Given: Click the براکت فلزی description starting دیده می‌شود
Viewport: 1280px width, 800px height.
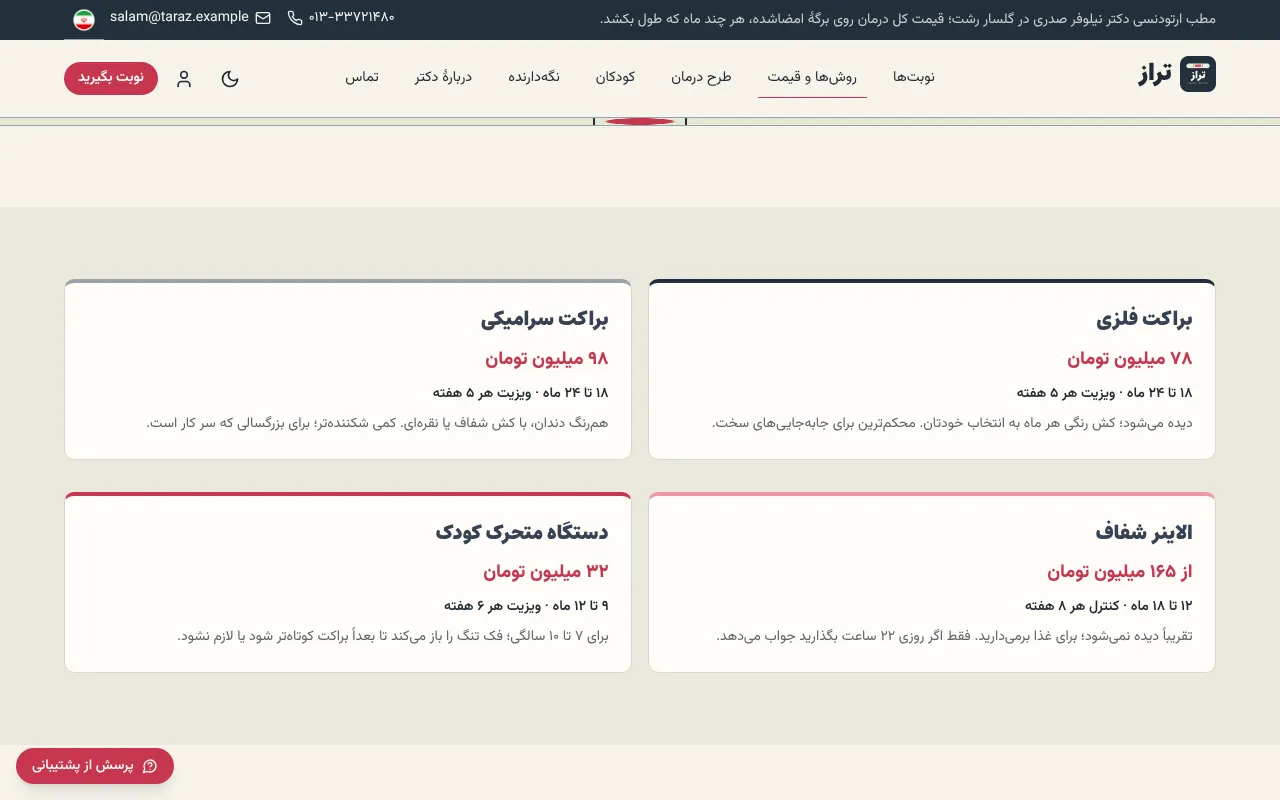Looking at the screenshot, I should coord(952,423).
